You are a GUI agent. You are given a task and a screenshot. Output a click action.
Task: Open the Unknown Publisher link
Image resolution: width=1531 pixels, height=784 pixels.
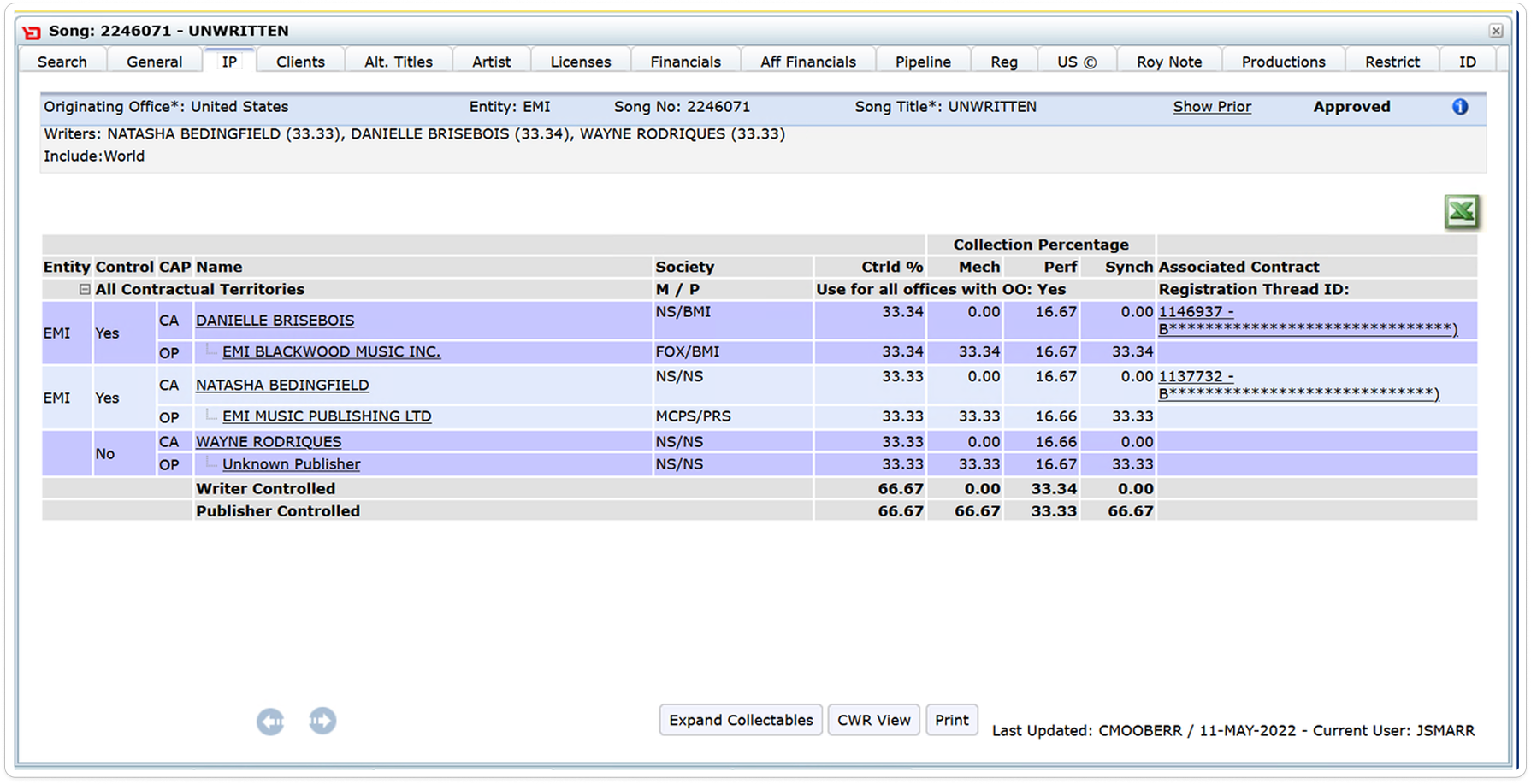292,464
